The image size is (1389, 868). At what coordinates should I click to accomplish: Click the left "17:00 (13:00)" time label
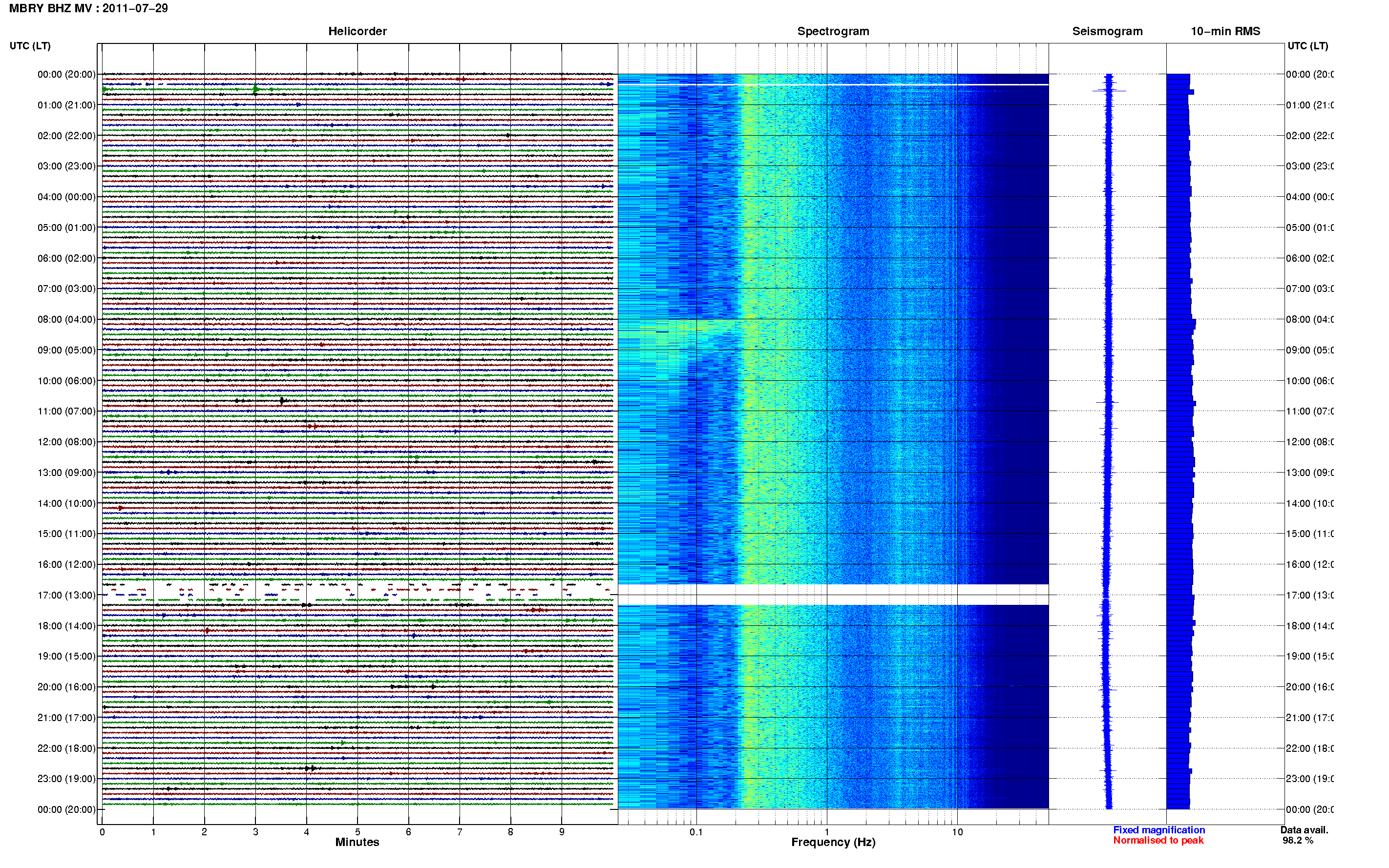[x=66, y=595]
